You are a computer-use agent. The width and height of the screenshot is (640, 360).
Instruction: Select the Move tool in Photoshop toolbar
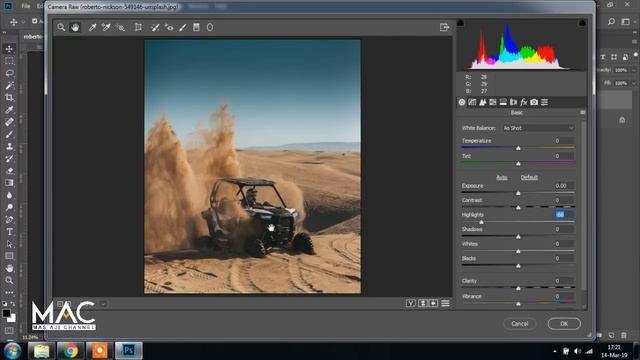pos(9,49)
